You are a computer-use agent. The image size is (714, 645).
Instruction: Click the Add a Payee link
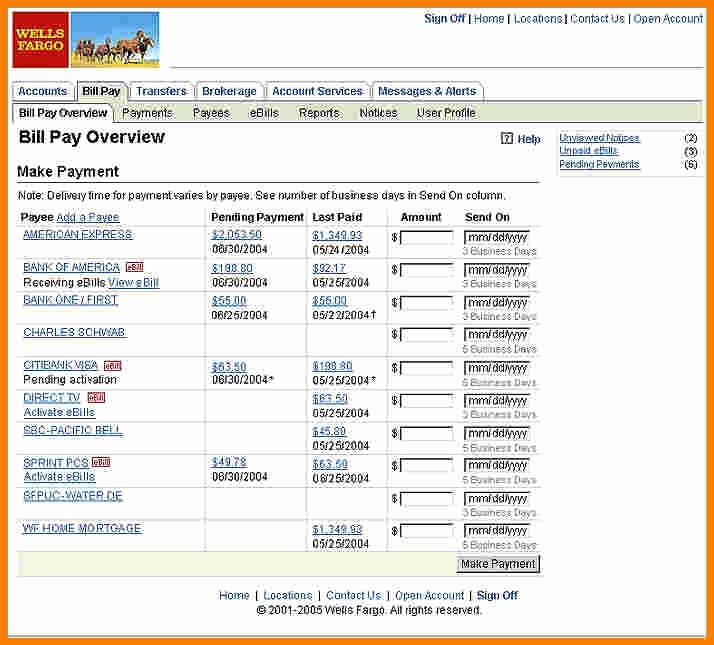pos(88,217)
